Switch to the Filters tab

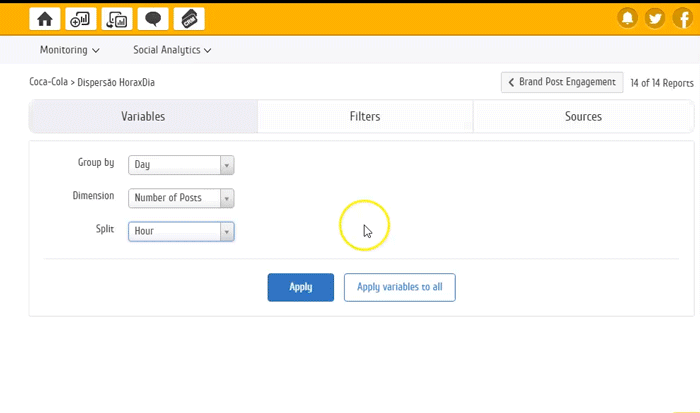pyautogui.click(x=365, y=117)
